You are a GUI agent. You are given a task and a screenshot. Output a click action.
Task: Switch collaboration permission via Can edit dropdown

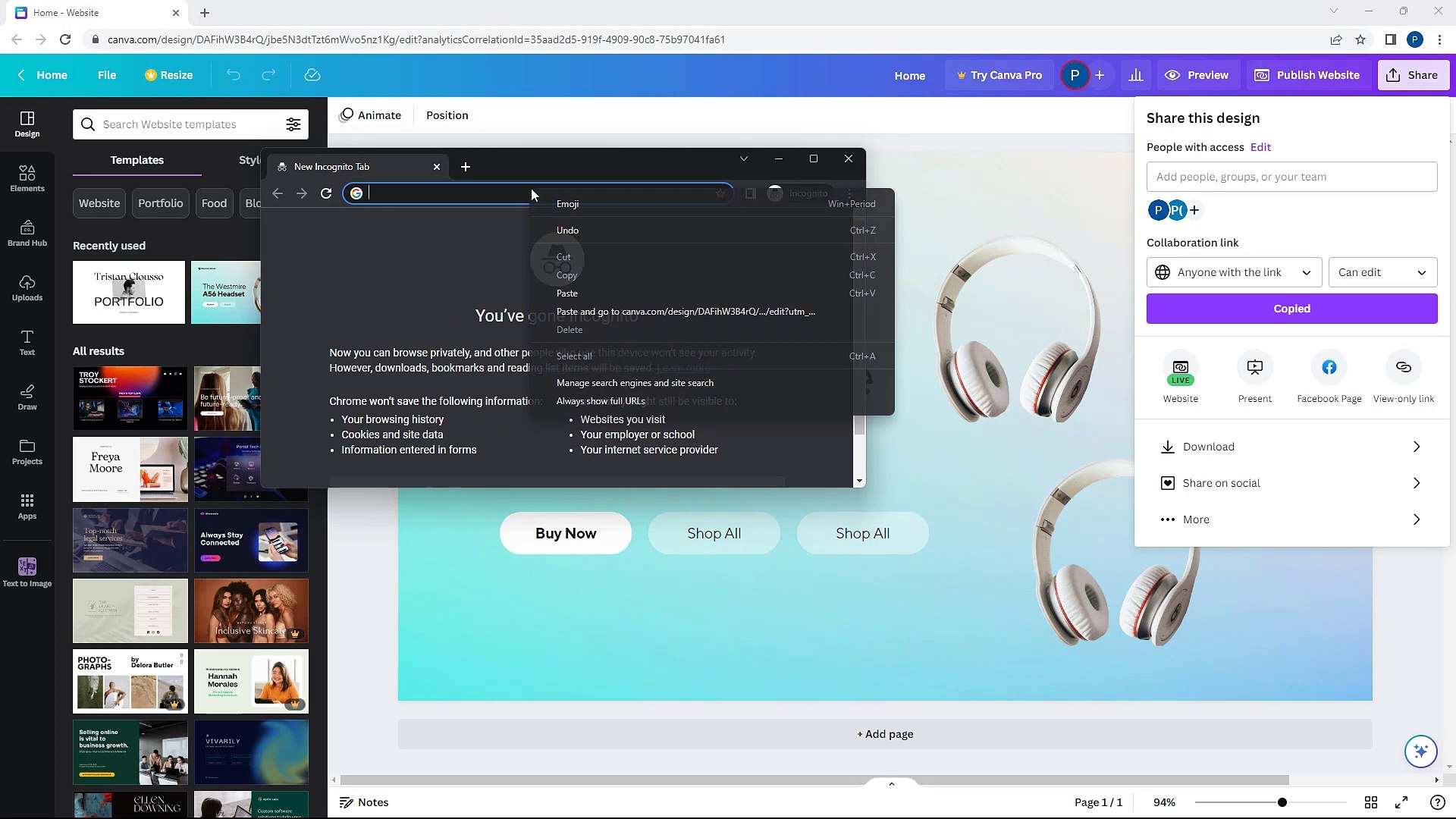(x=1382, y=271)
